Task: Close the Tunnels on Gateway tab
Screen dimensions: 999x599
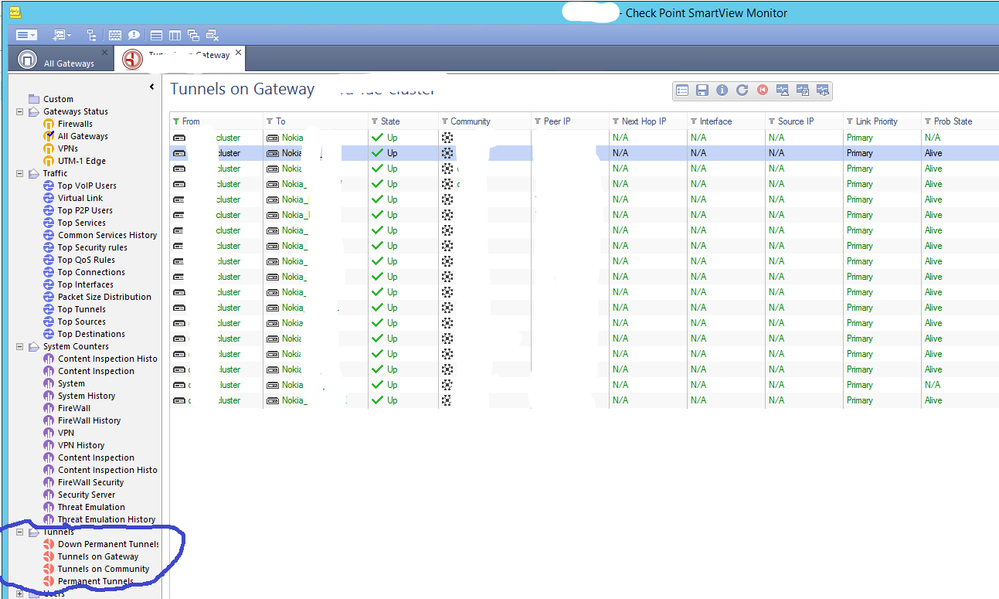Action: [x=238, y=52]
